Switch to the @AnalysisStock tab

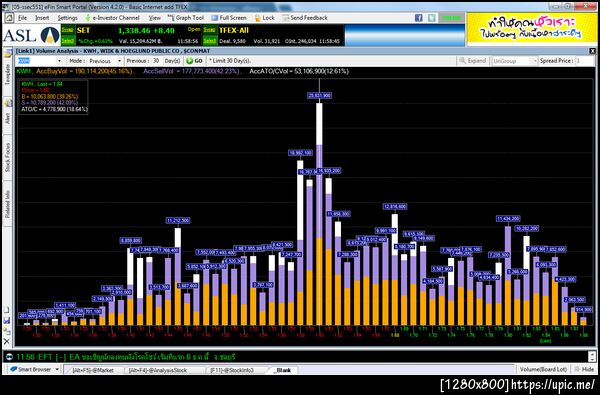[158, 371]
